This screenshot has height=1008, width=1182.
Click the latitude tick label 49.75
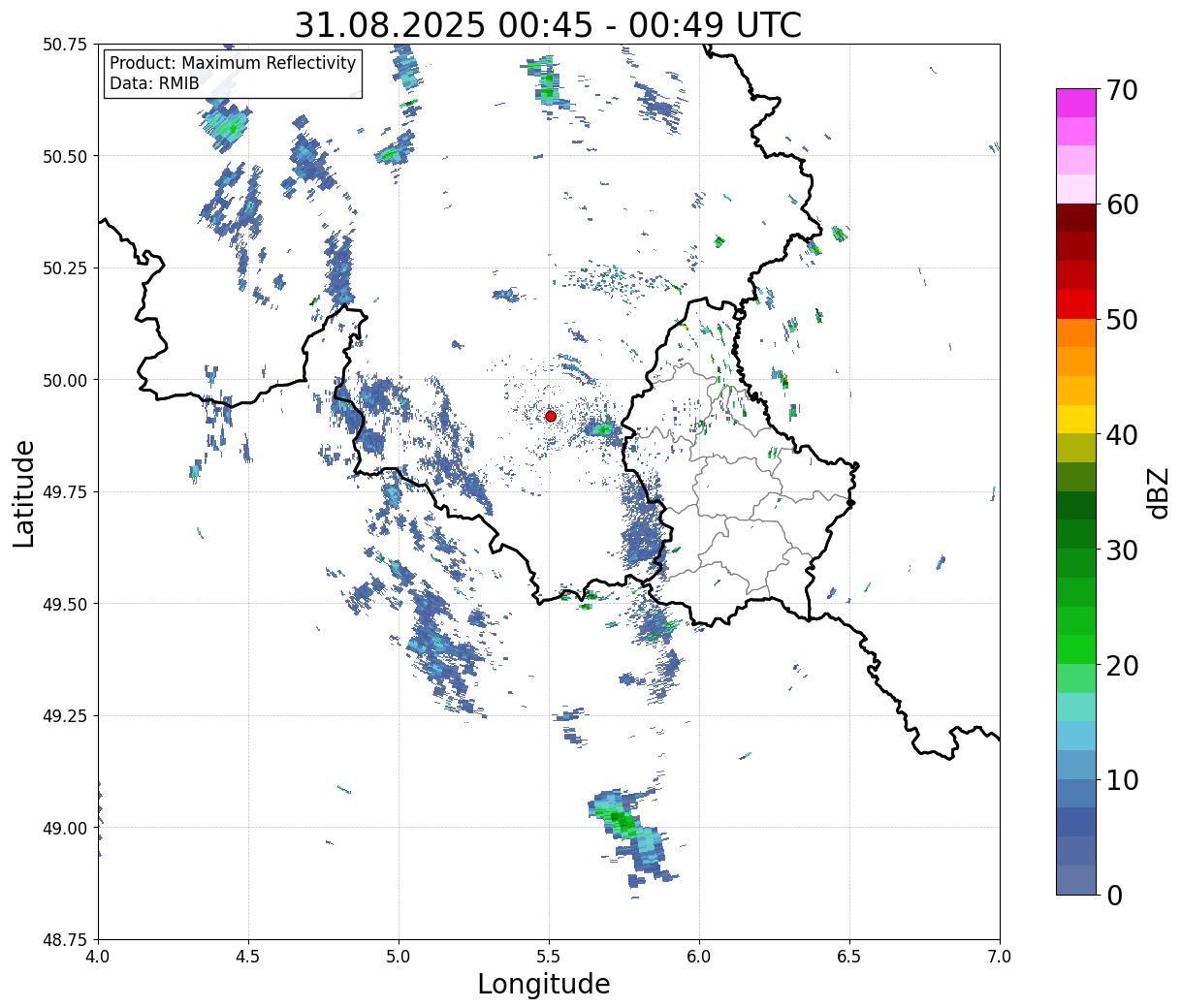tap(65, 492)
